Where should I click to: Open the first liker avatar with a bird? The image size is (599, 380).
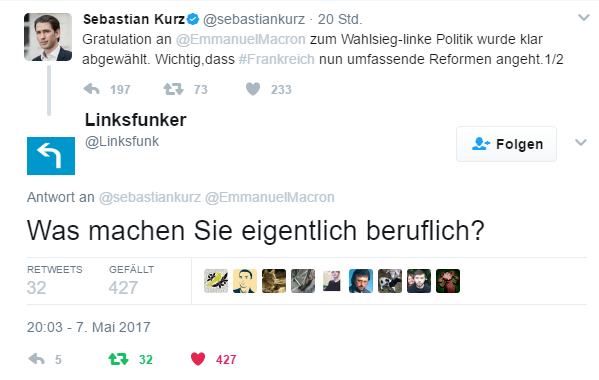[216, 281]
